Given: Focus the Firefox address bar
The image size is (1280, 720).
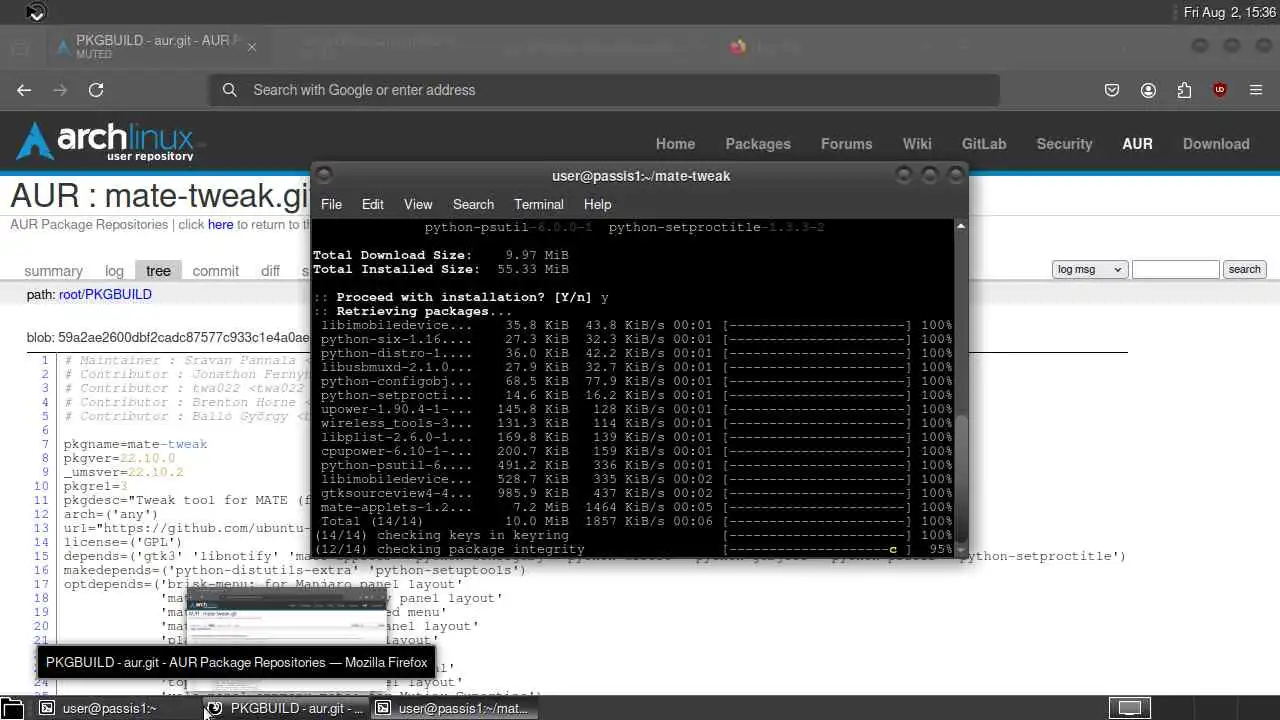Looking at the screenshot, I should [x=604, y=90].
